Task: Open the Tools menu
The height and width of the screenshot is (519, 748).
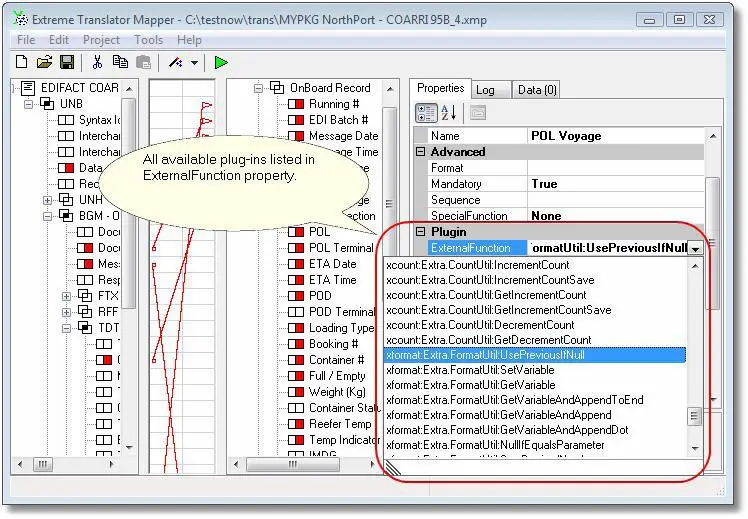Action: (x=148, y=40)
